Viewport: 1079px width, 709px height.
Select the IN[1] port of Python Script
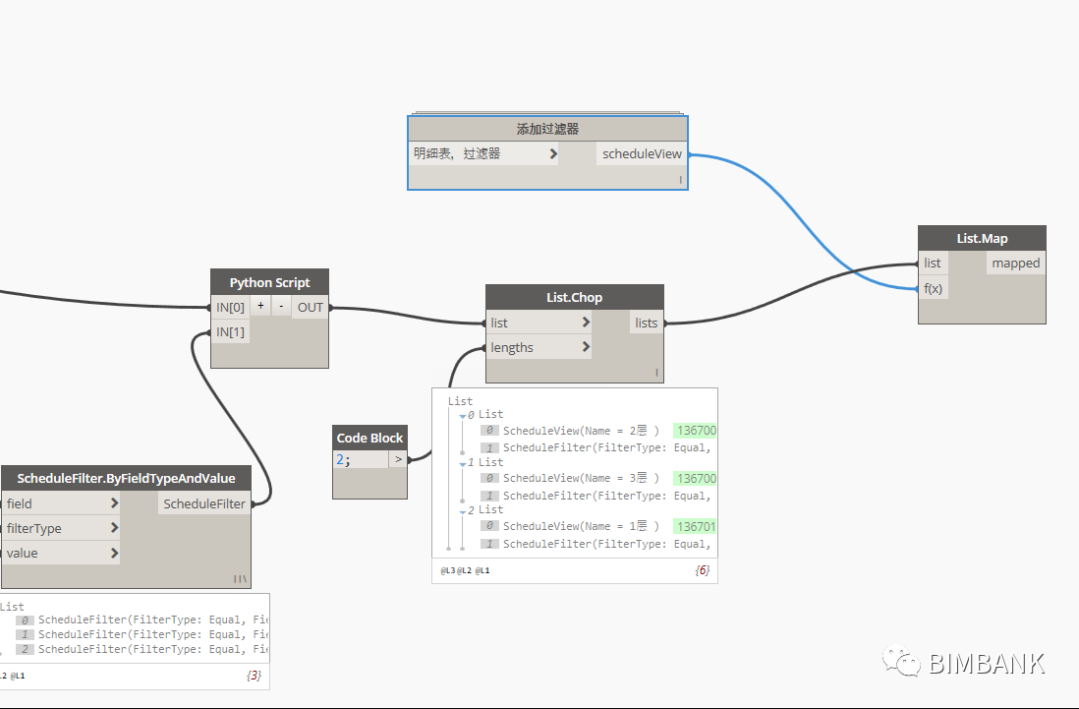point(231,332)
